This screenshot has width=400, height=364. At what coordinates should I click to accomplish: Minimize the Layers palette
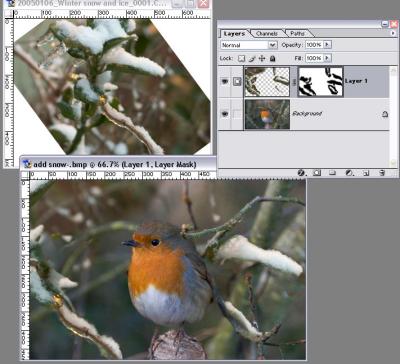(385, 24)
